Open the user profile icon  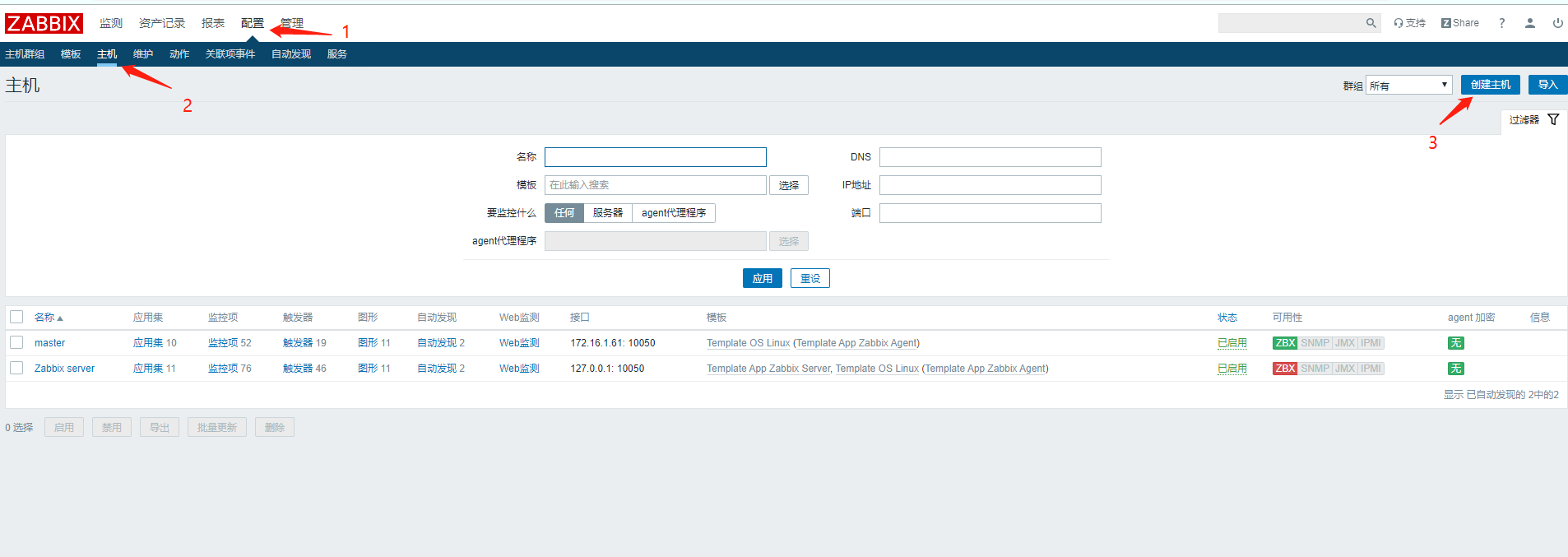click(1530, 23)
